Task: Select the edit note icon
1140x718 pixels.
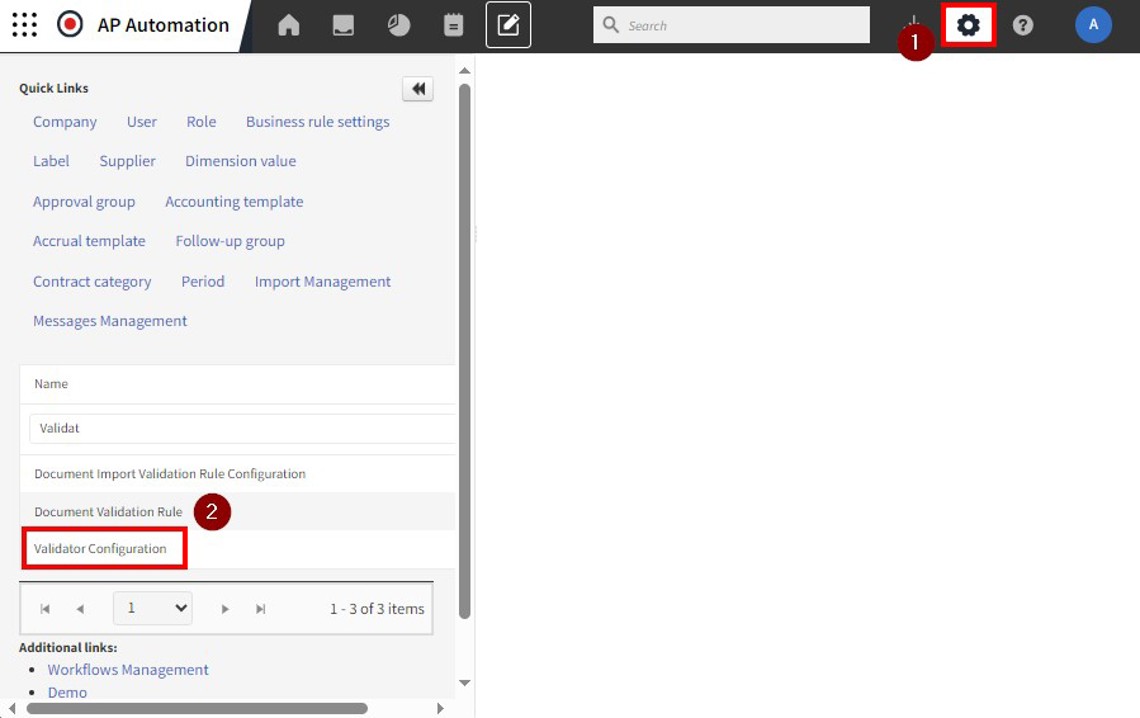Action: [508, 26]
